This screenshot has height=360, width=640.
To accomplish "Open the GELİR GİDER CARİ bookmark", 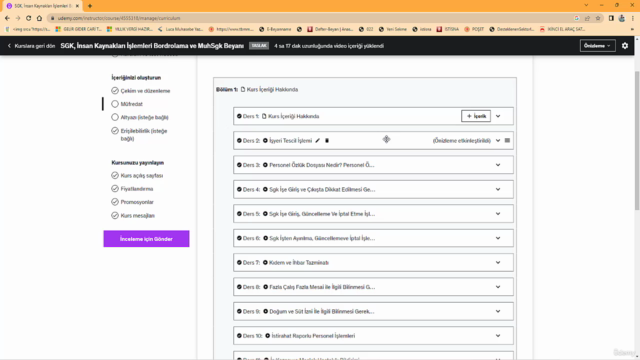I will click(78, 29).
